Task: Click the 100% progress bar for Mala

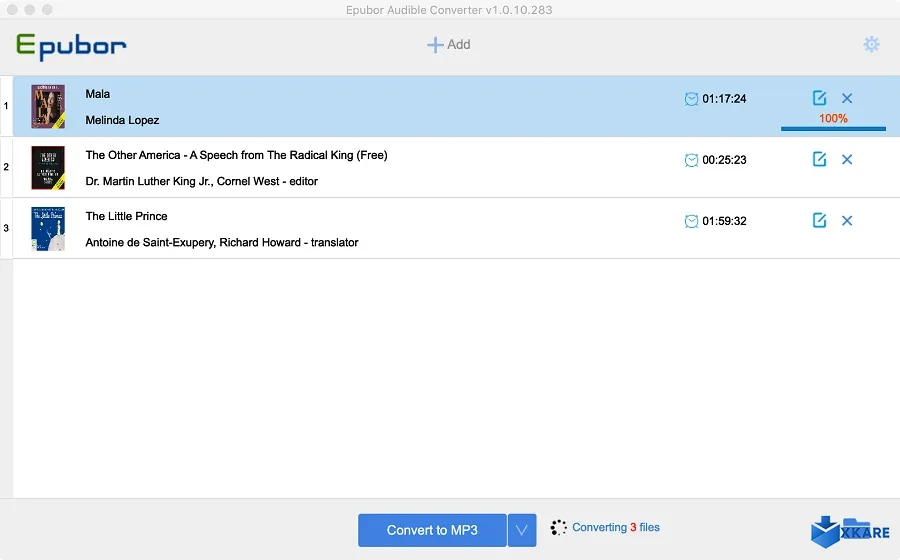Action: [833, 129]
